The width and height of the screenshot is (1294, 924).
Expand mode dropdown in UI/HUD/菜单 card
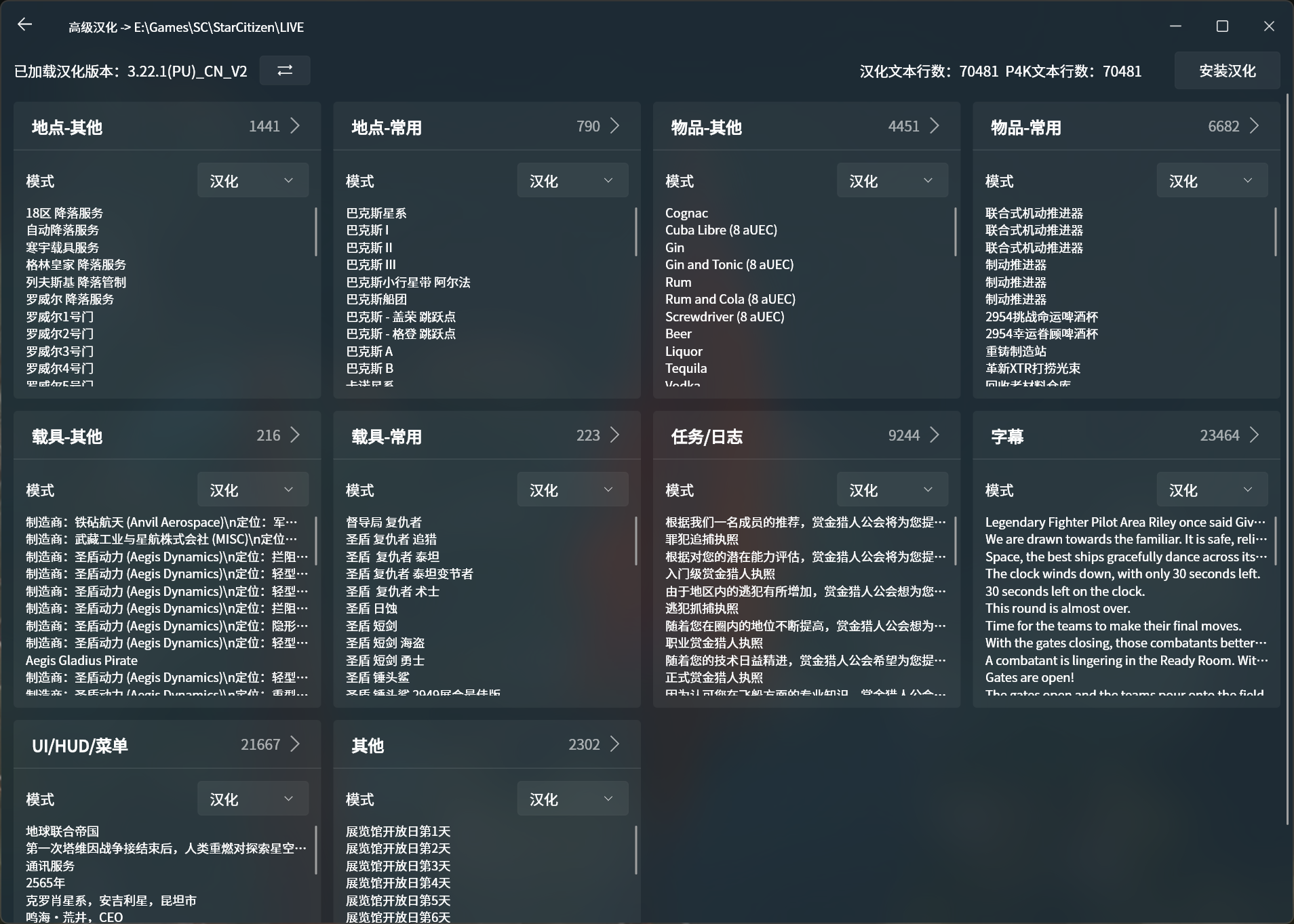click(x=253, y=799)
